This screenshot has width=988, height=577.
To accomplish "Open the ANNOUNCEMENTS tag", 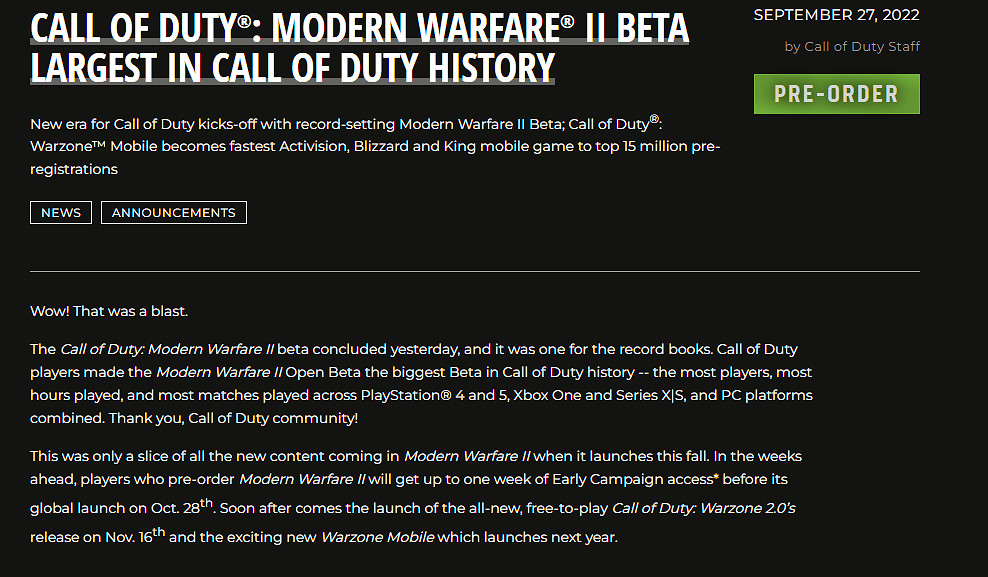I will (174, 212).
